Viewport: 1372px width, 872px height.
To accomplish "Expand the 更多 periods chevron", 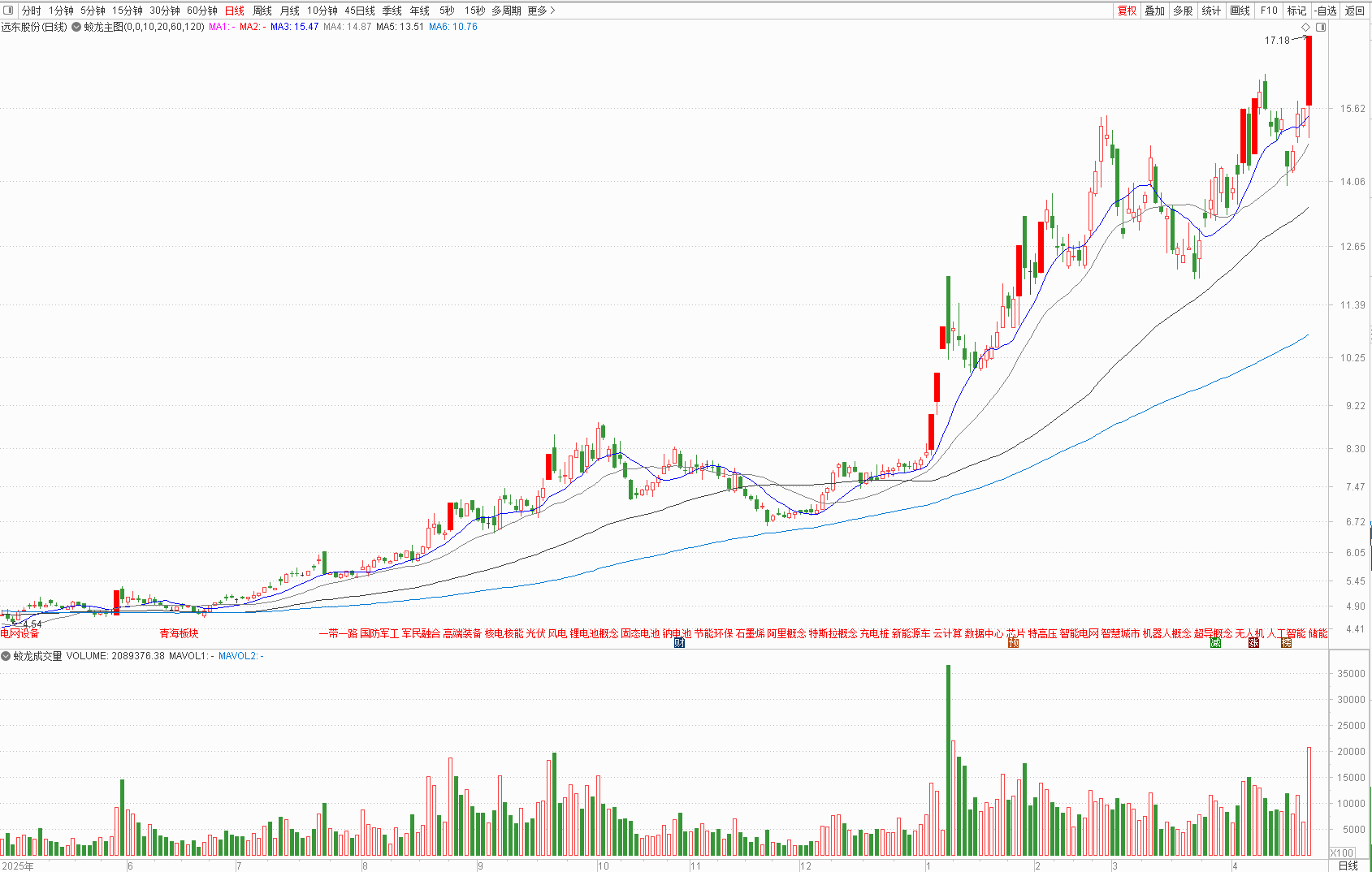I will pos(552,11).
